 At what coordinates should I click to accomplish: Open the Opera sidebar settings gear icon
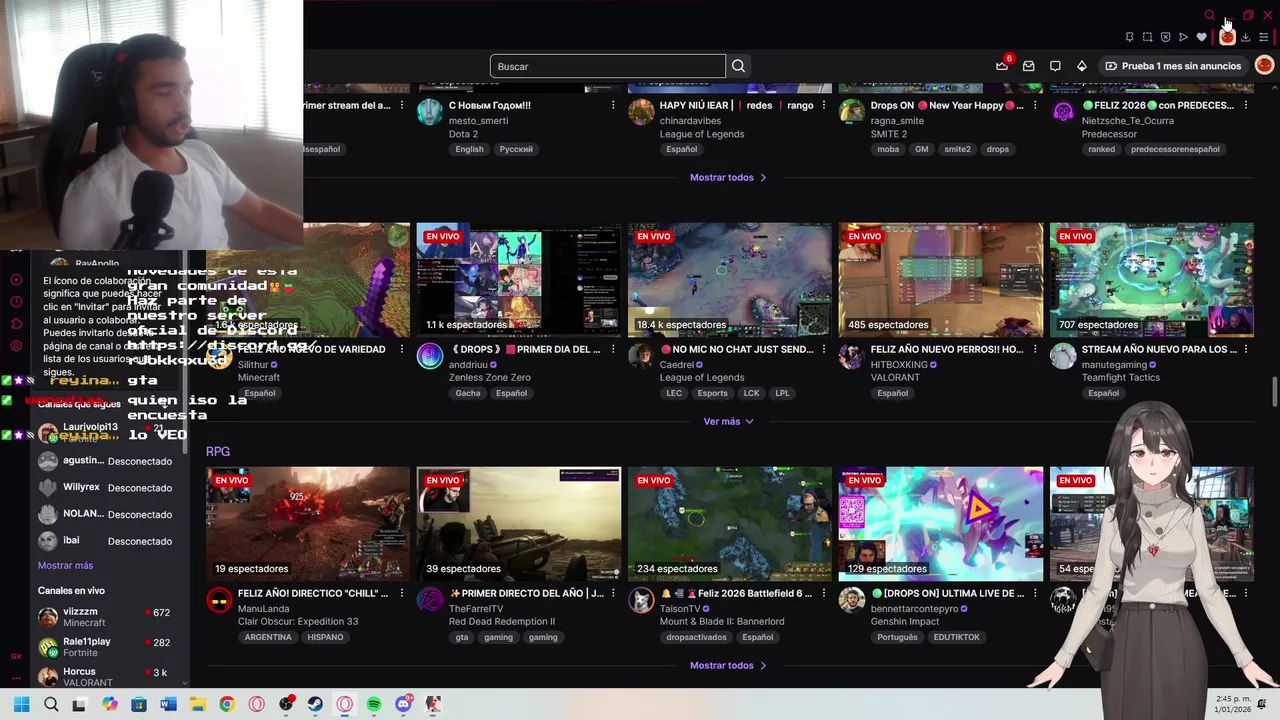(16, 346)
